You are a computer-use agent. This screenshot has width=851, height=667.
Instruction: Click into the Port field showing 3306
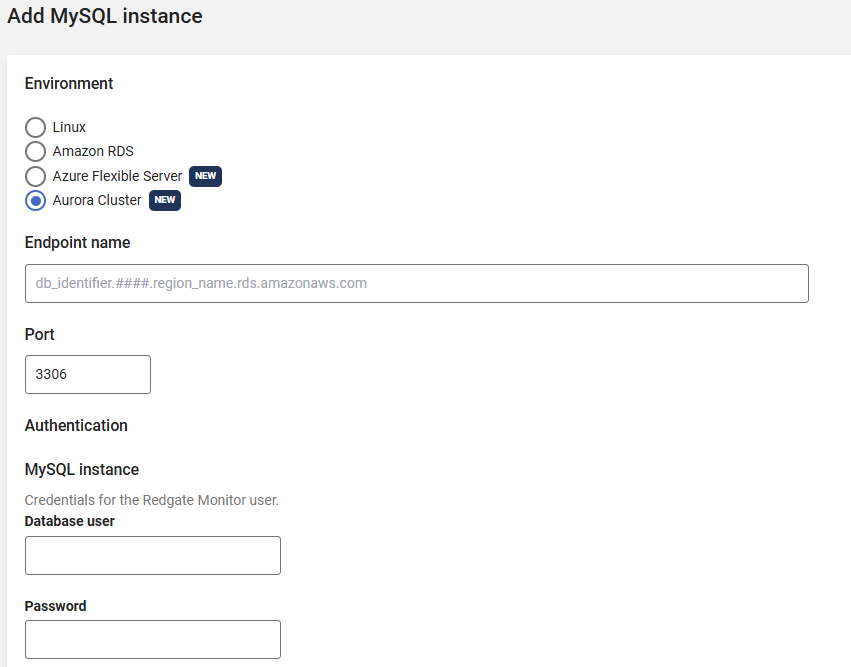[88, 374]
